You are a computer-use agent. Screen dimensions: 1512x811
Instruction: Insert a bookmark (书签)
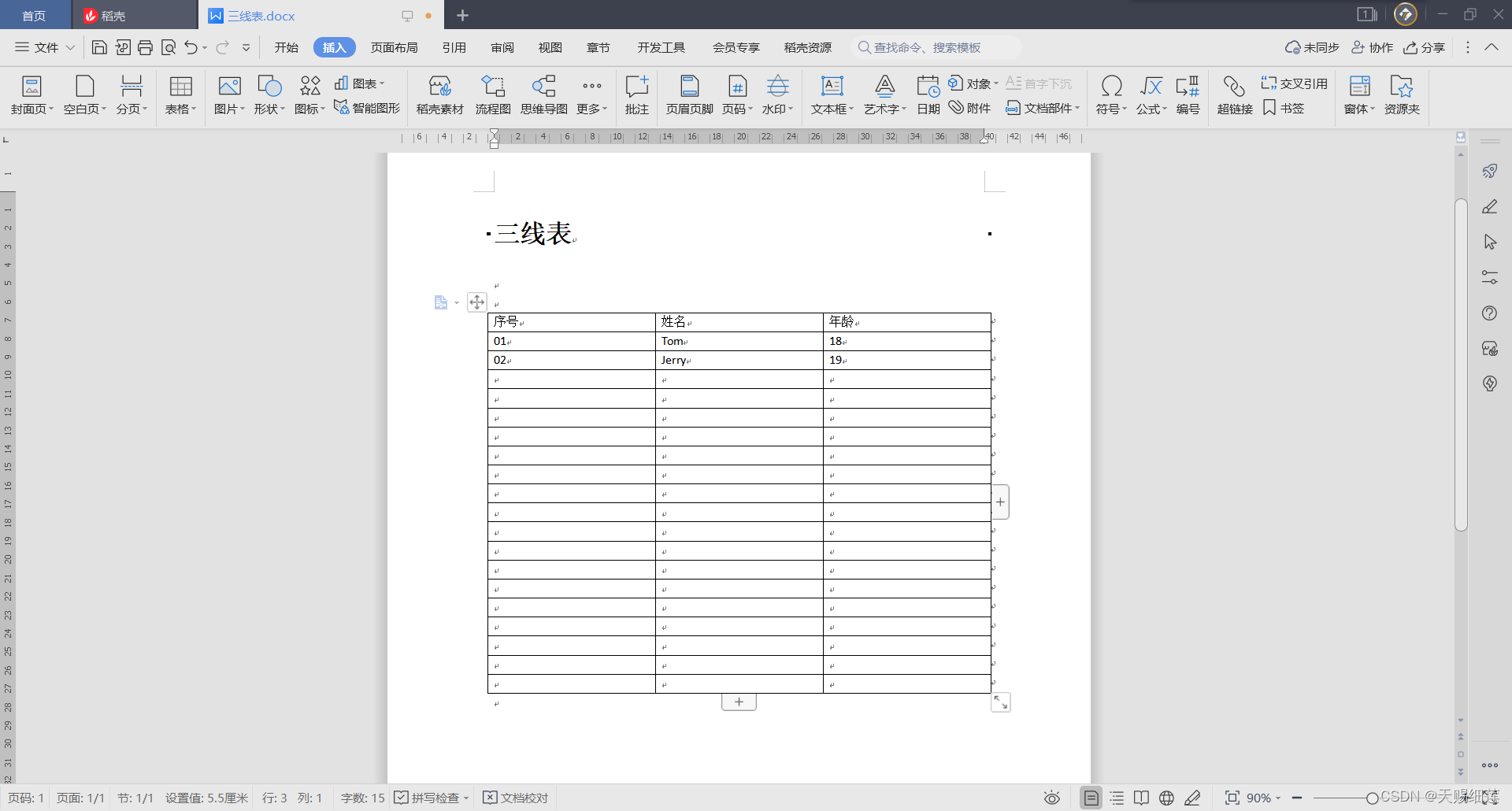click(1284, 108)
